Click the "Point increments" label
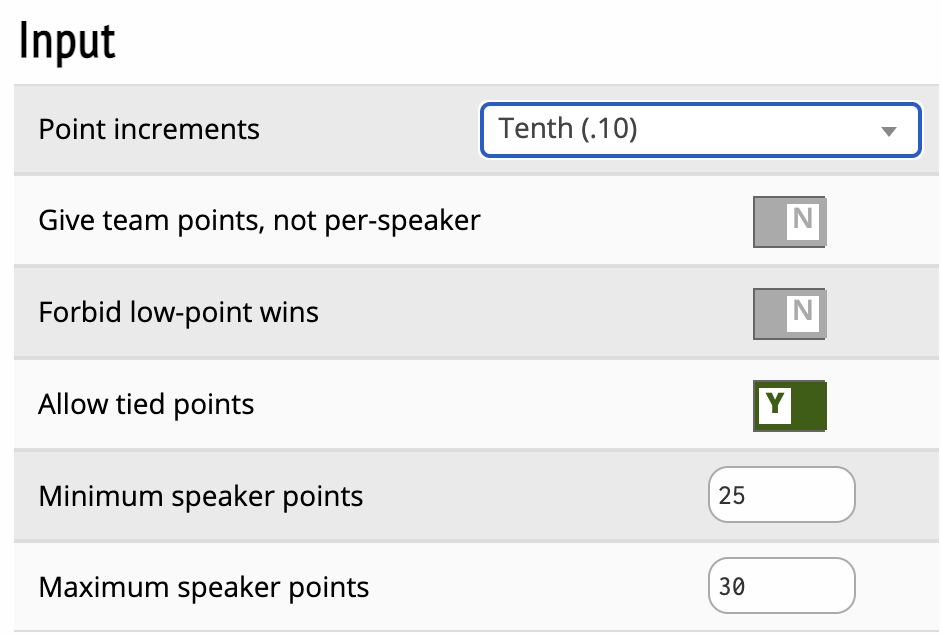The height and width of the screenshot is (636, 942). pyautogui.click(x=149, y=130)
